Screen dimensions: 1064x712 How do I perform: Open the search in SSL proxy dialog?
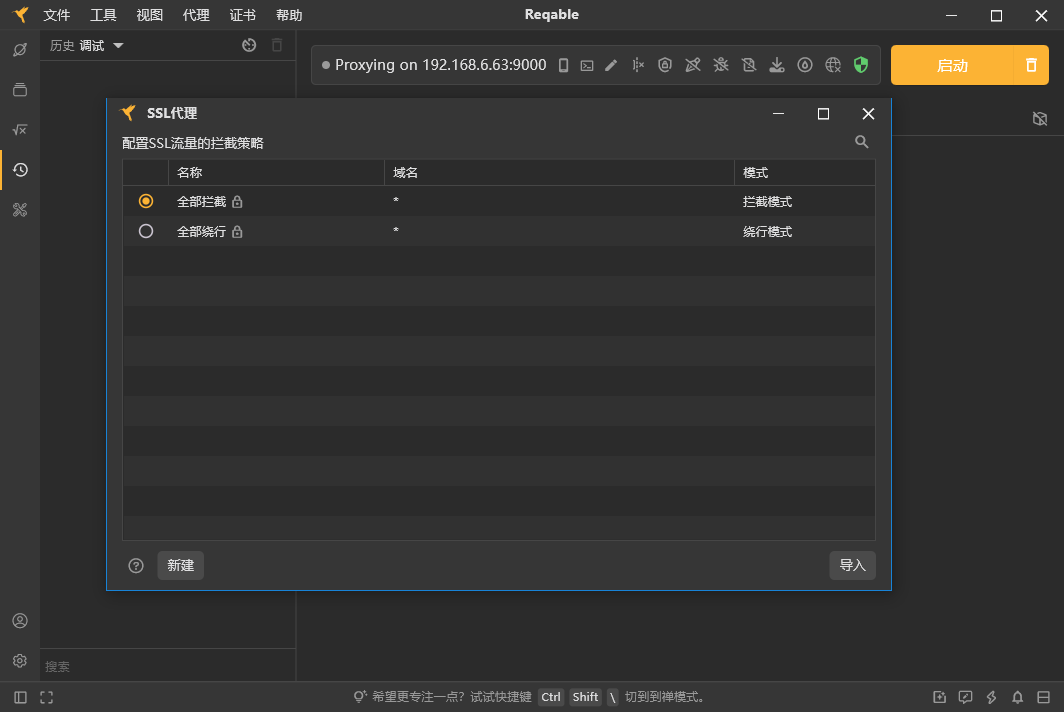(x=862, y=142)
